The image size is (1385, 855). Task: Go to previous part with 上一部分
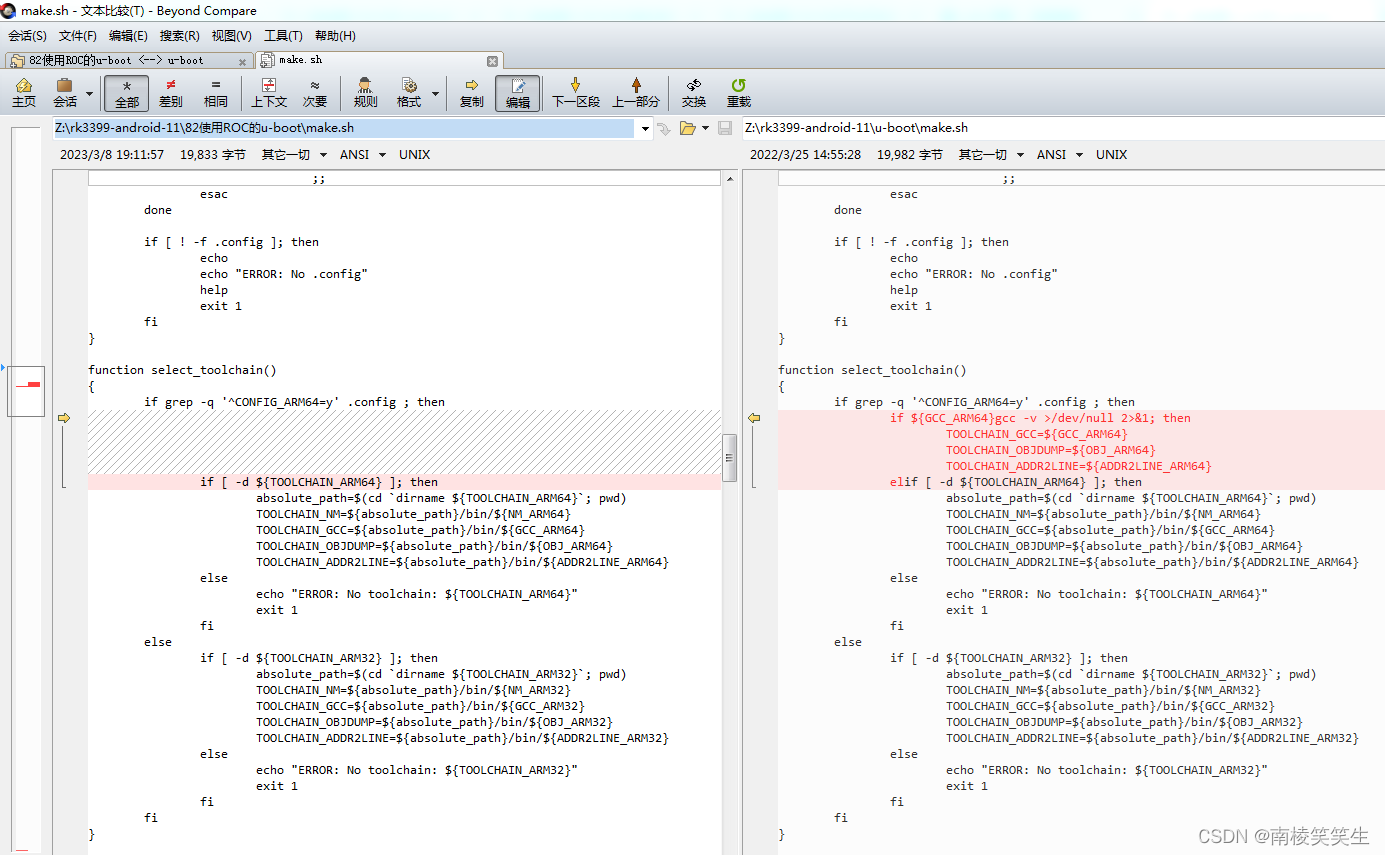pos(635,92)
